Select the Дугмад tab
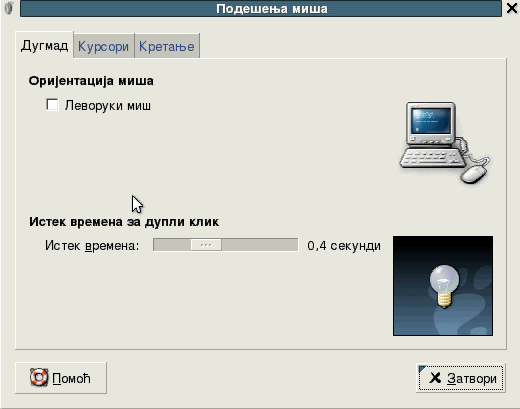 (x=44, y=45)
